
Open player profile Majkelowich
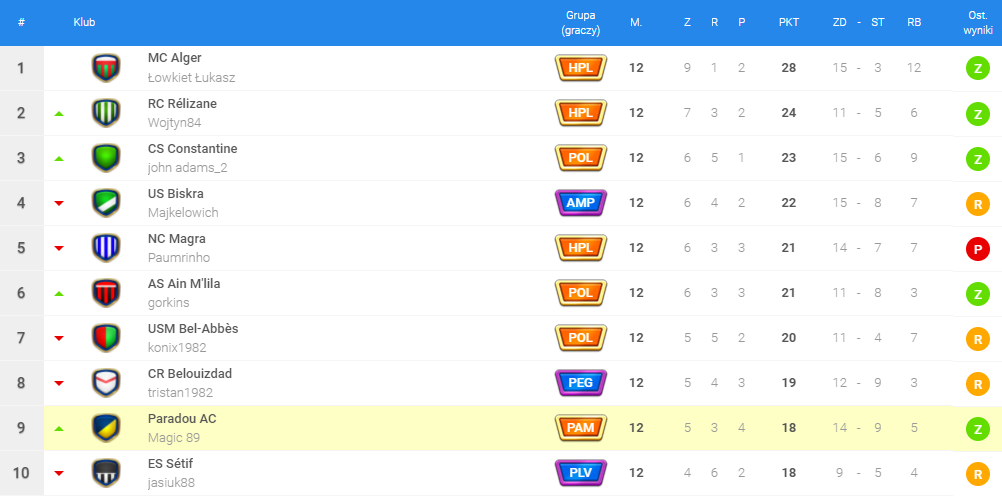(x=183, y=212)
